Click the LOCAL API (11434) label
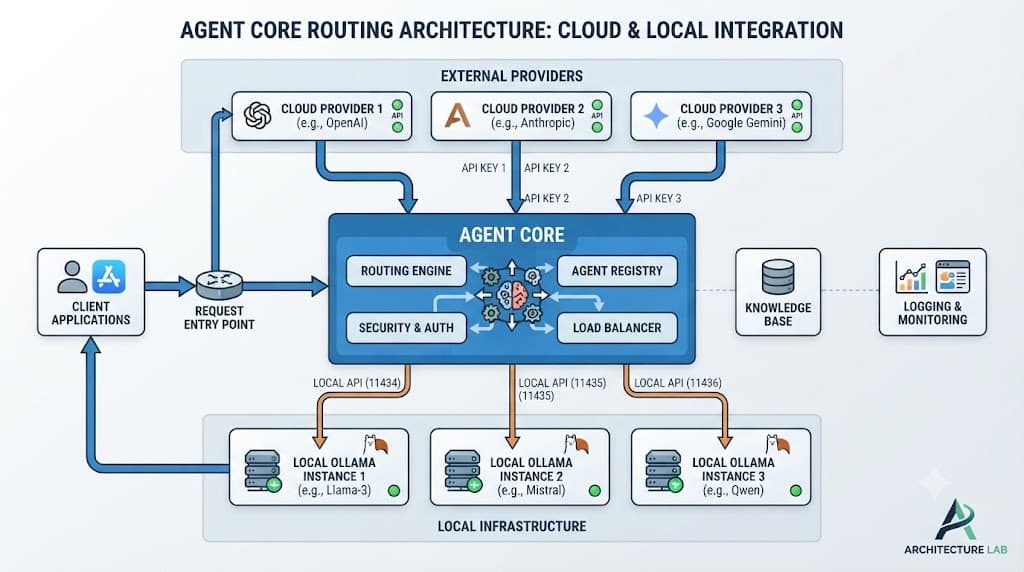1024x572 pixels. point(357,383)
